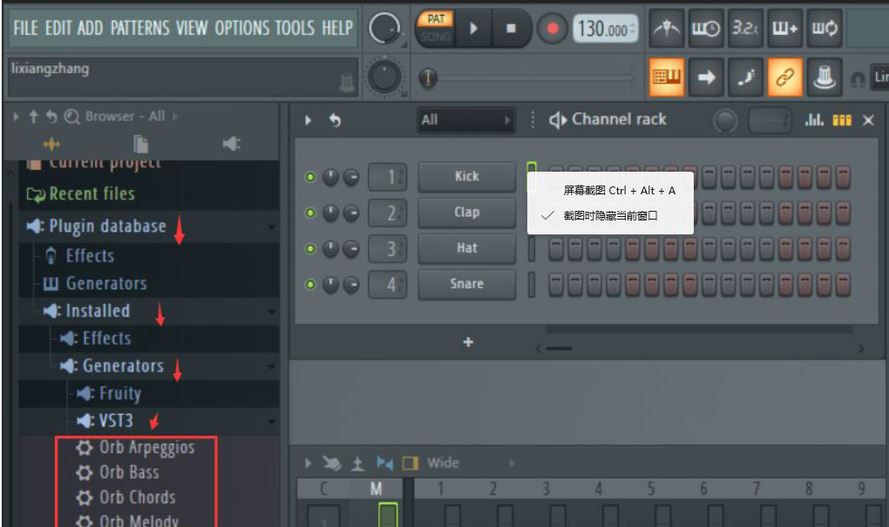
Task: Open the All channel filter dropdown
Action: 466,120
